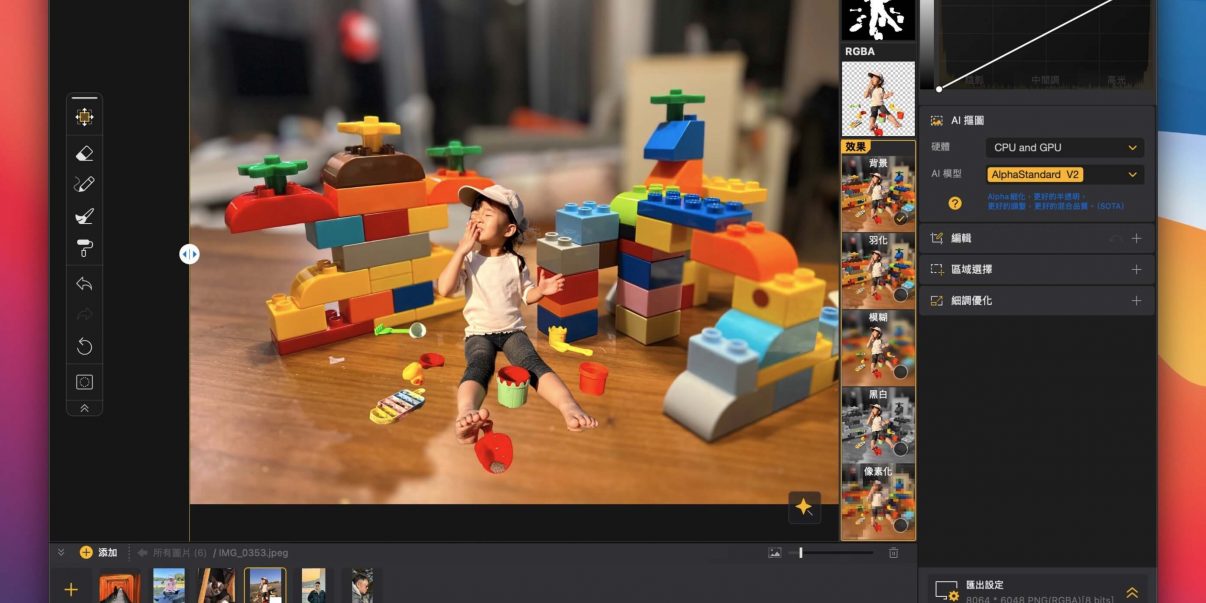This screenshot has height=603, width=1206.
Task: Select the Eraser tool
Action: coord(84,153)
